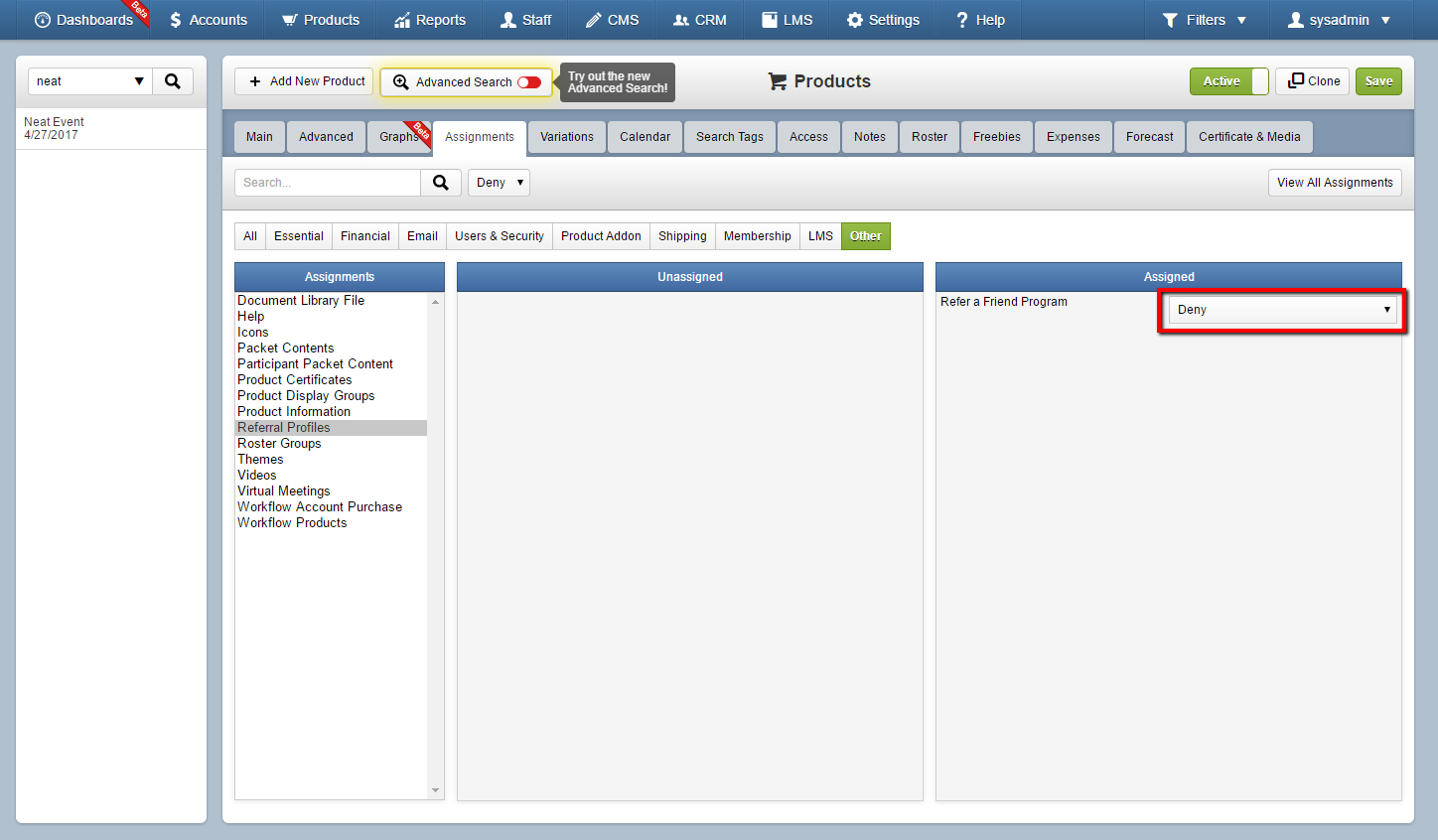Select the Shipping category filter
This screenshot has height=840, width=1438.
[682, 236]
